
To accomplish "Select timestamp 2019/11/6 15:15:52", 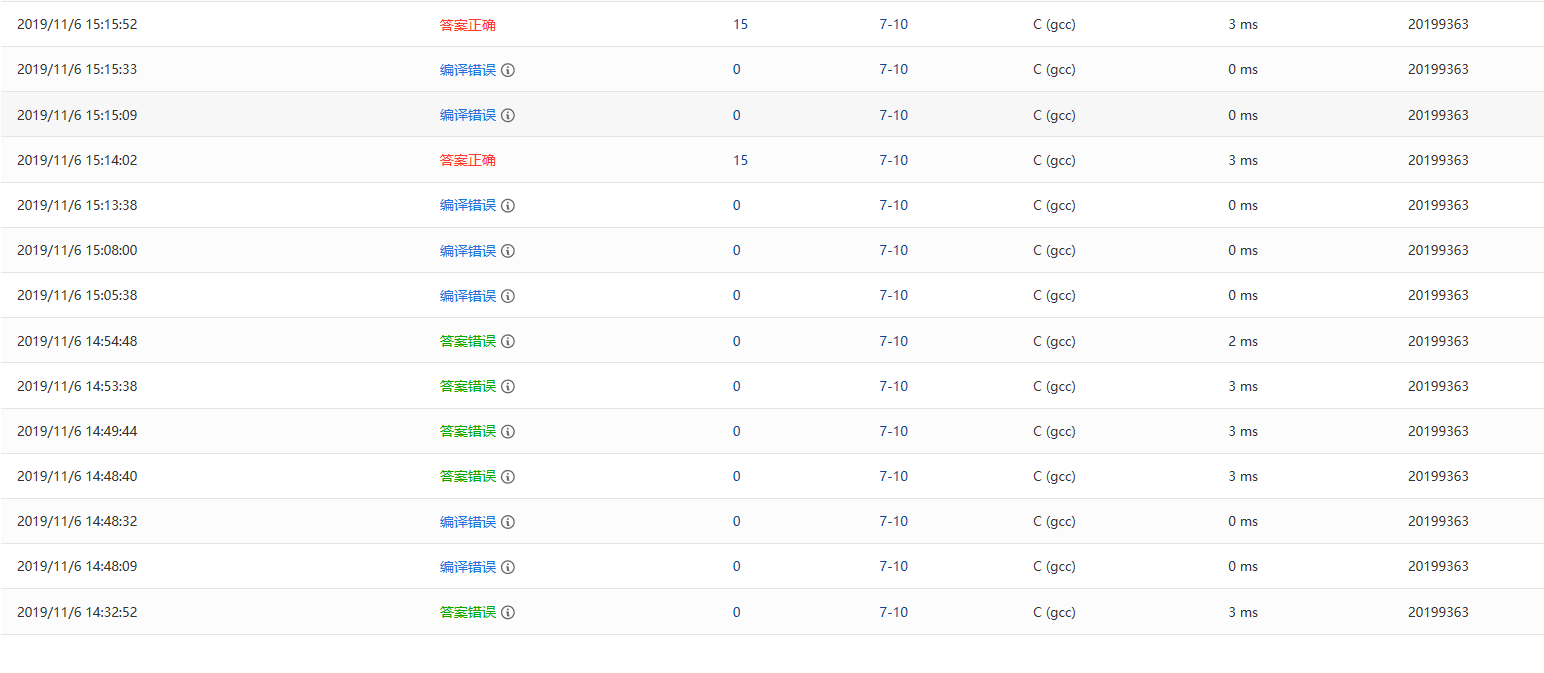I will [x=77, y=25].
